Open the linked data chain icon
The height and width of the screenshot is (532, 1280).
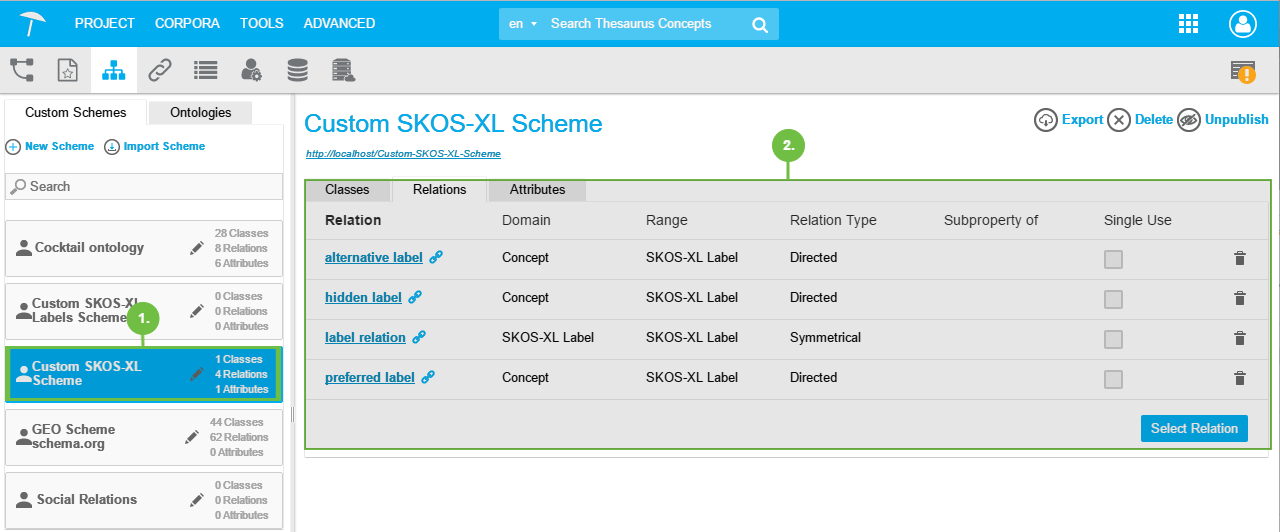point(160,70)
